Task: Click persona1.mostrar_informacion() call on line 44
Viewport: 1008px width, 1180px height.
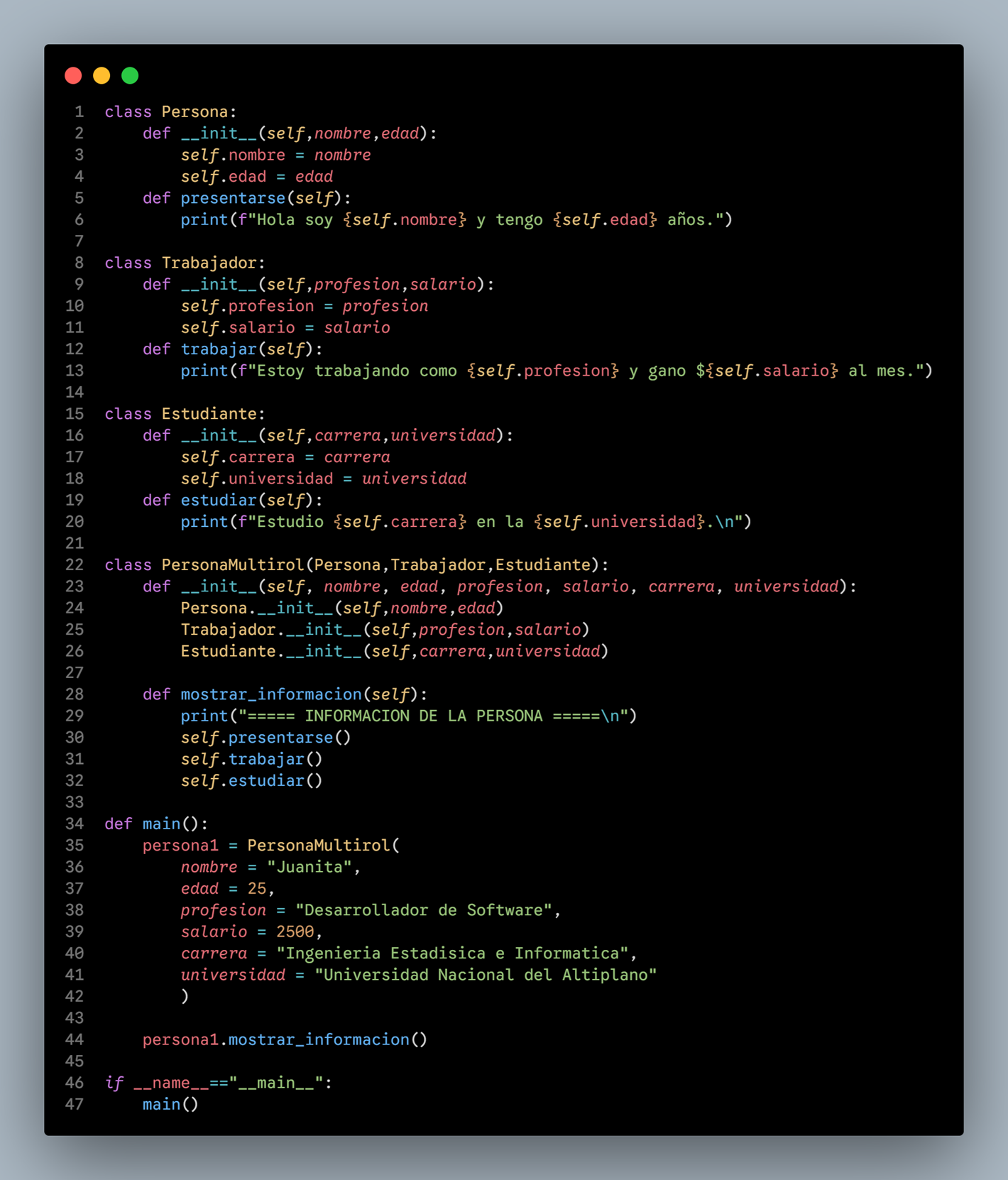Action: point(284,1039)
